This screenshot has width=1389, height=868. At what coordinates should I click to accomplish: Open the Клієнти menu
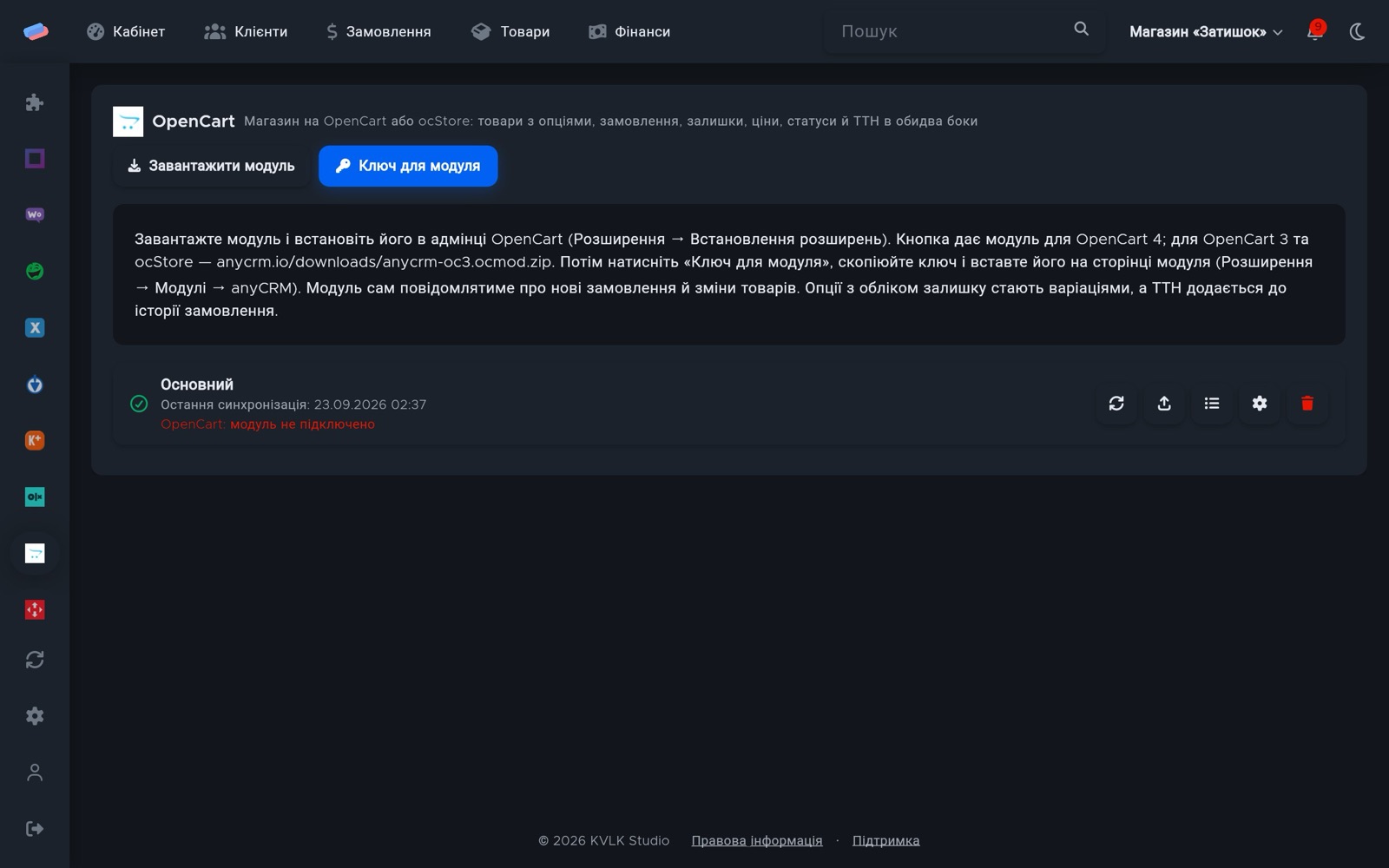246,31
